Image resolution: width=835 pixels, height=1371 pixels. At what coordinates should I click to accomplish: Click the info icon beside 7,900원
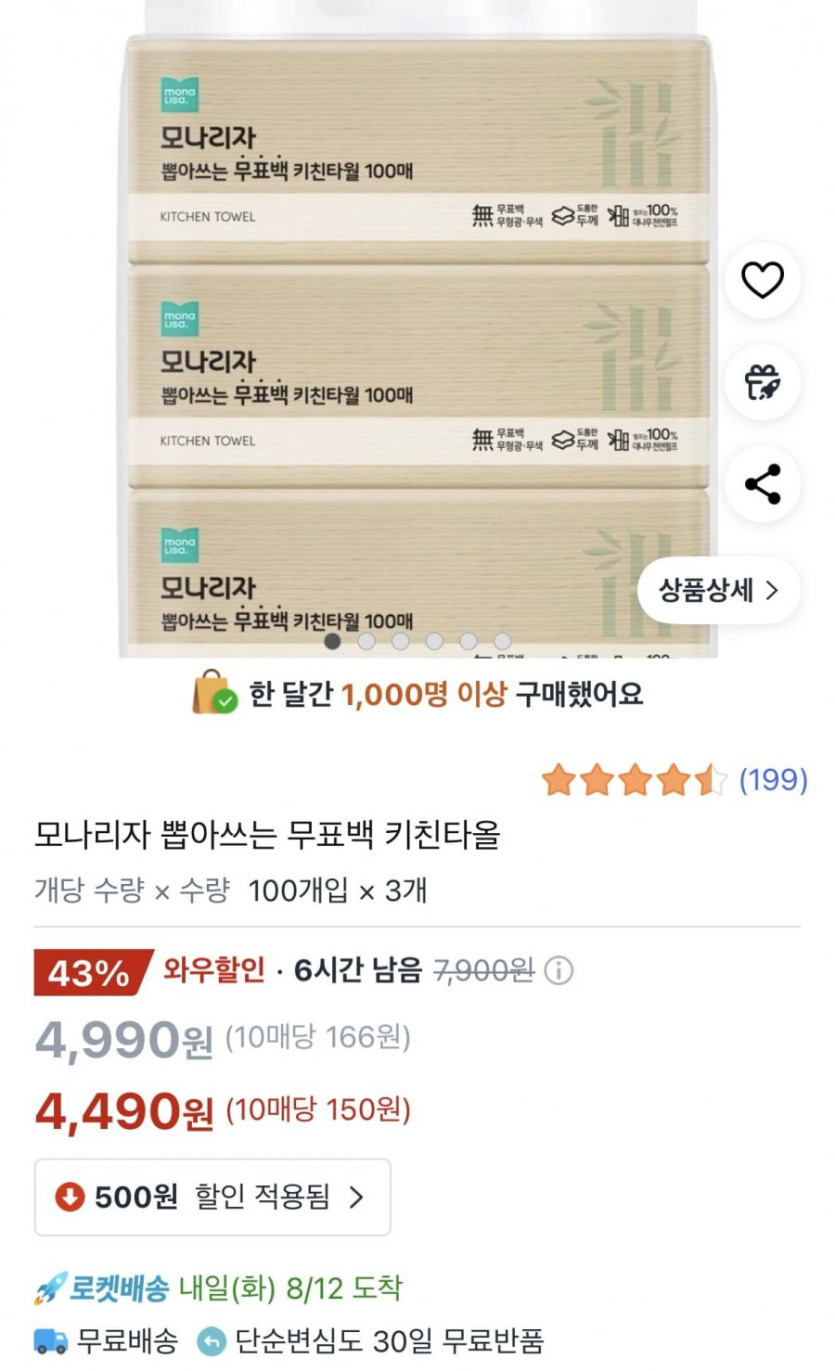(x=559, y=971)
